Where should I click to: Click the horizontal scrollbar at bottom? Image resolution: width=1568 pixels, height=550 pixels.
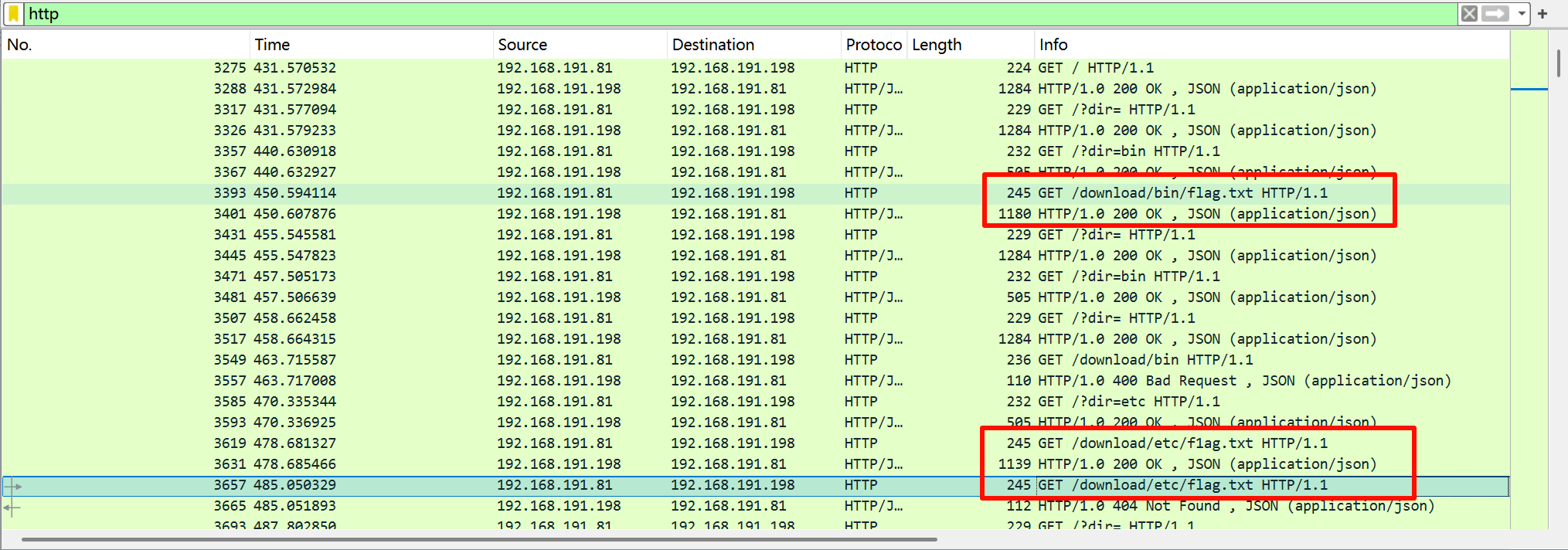(479, 539)
